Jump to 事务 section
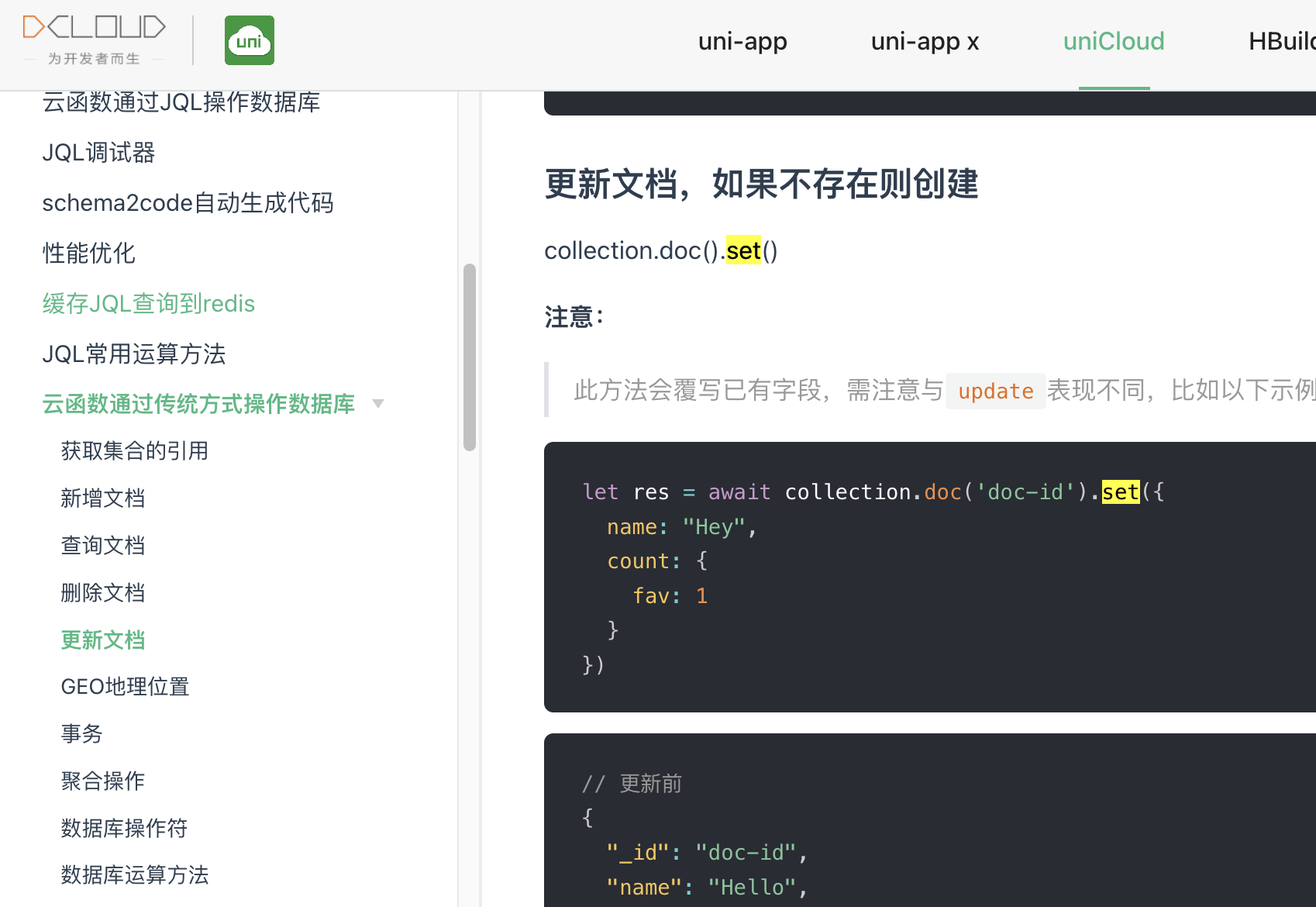 tap(81, 734)
